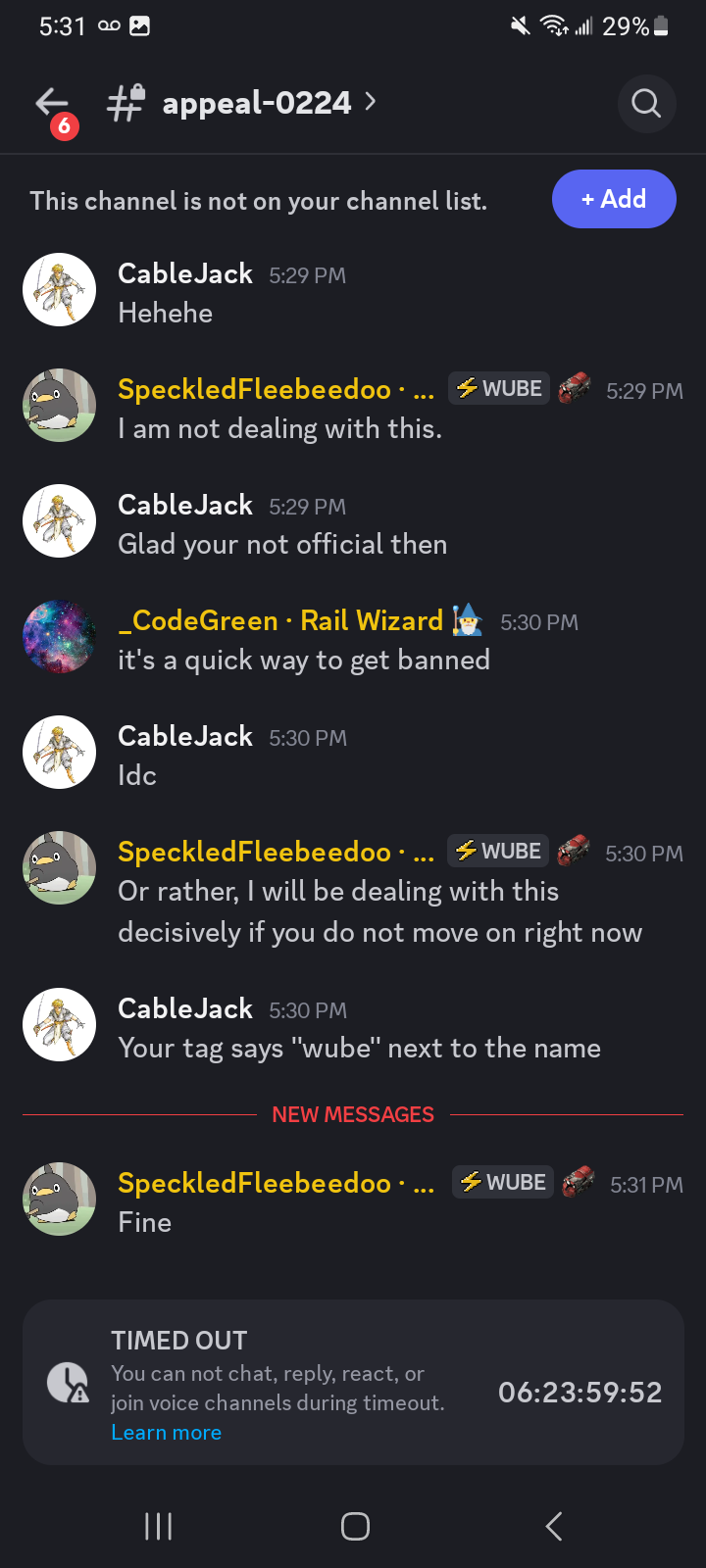Screen dimensions: 706x1568
Task: Open the channel search magnifier
Action: coord(646,103)
